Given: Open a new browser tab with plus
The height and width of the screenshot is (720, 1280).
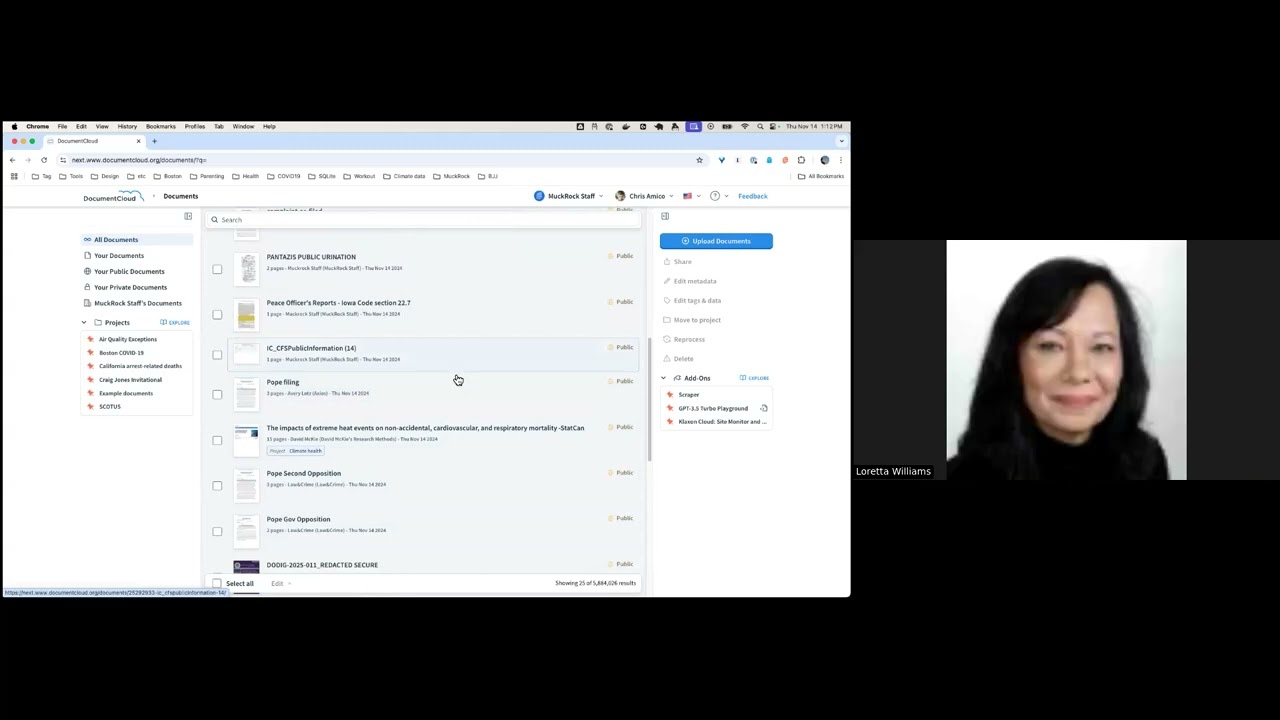Looking at the screenshot, I should point(154,141).
